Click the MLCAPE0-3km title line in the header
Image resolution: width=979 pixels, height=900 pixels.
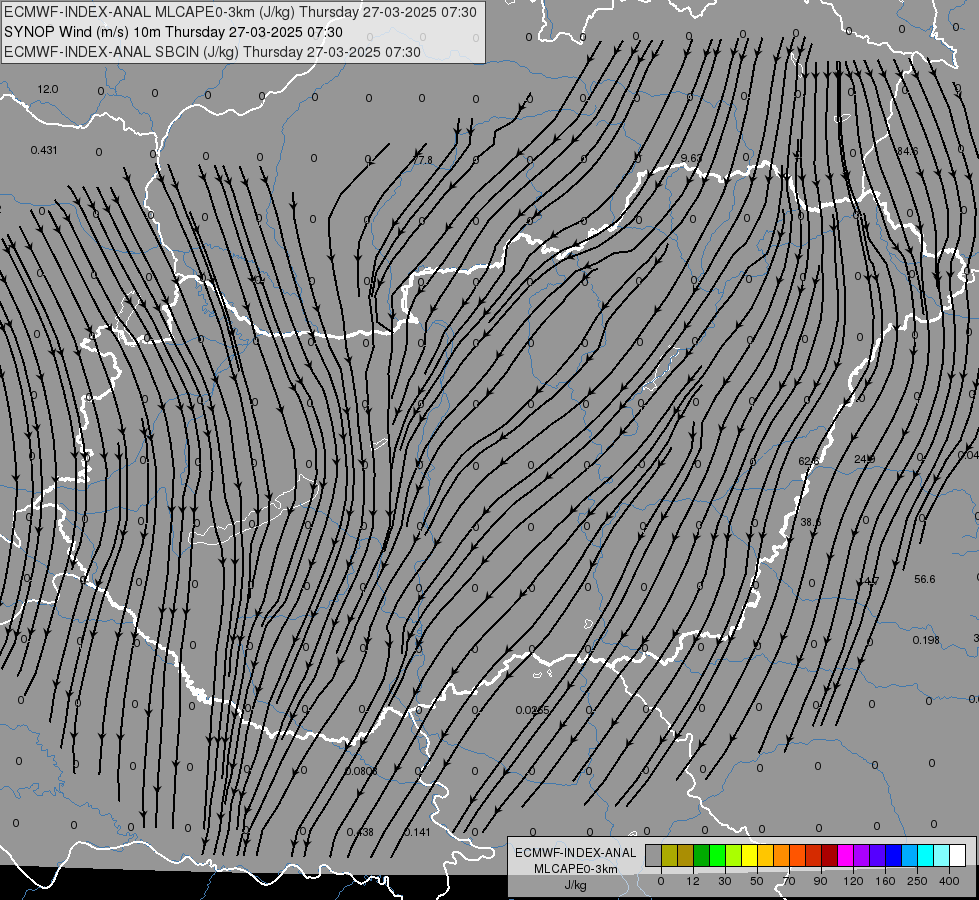click(240, 12)
